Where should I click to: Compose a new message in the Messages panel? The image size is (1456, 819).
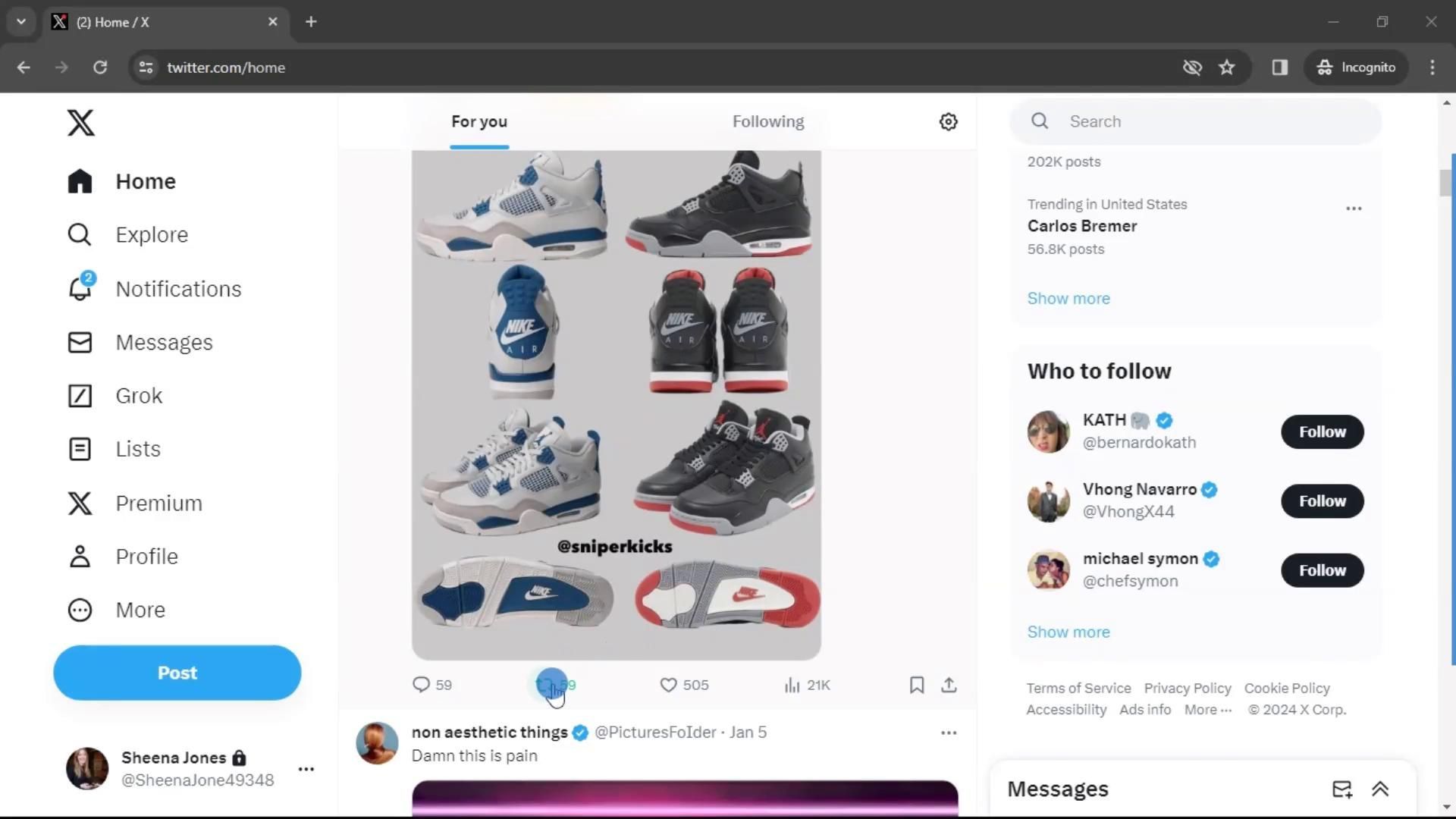[1341, 789]
